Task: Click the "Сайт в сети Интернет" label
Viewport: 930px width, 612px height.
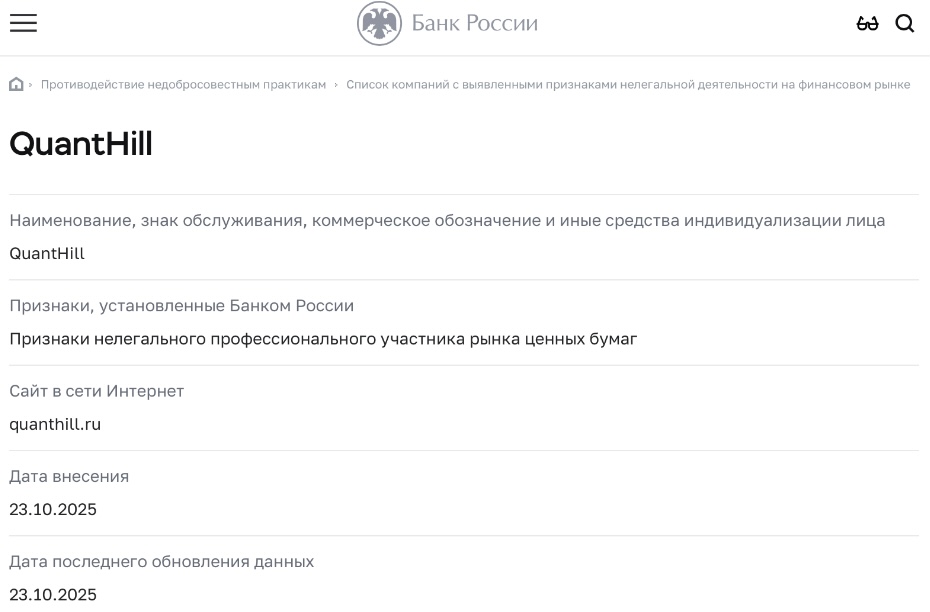Action: click(97, 391)
